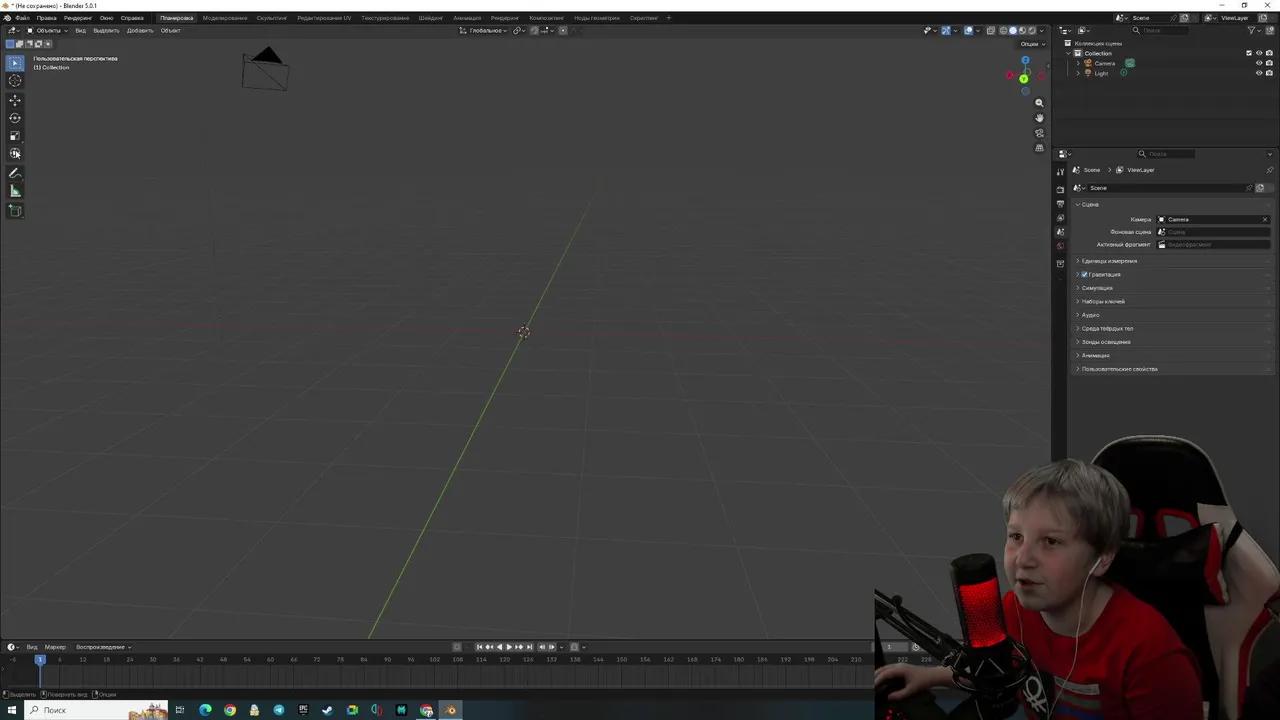Select the Move tool
The height and width of the screenshot is (720, 1280).
click(x=15, y=100)
